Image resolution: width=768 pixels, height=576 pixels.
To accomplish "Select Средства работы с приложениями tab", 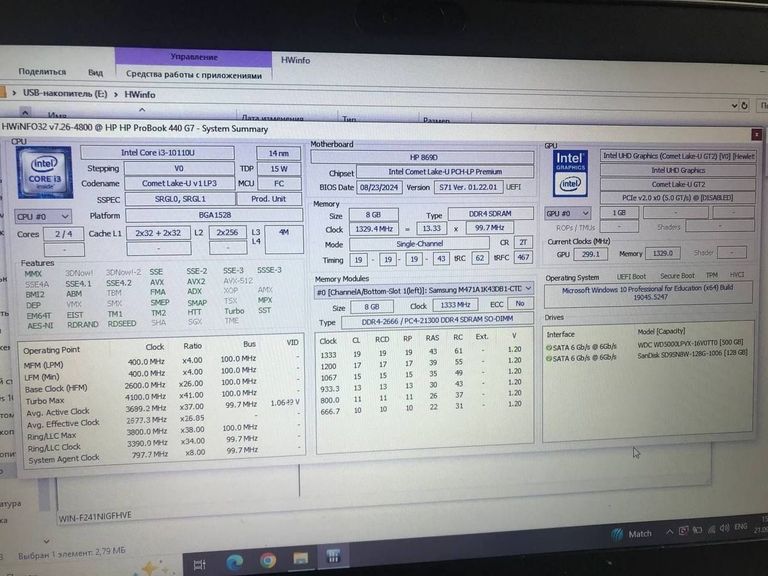I will pos(194,75).
